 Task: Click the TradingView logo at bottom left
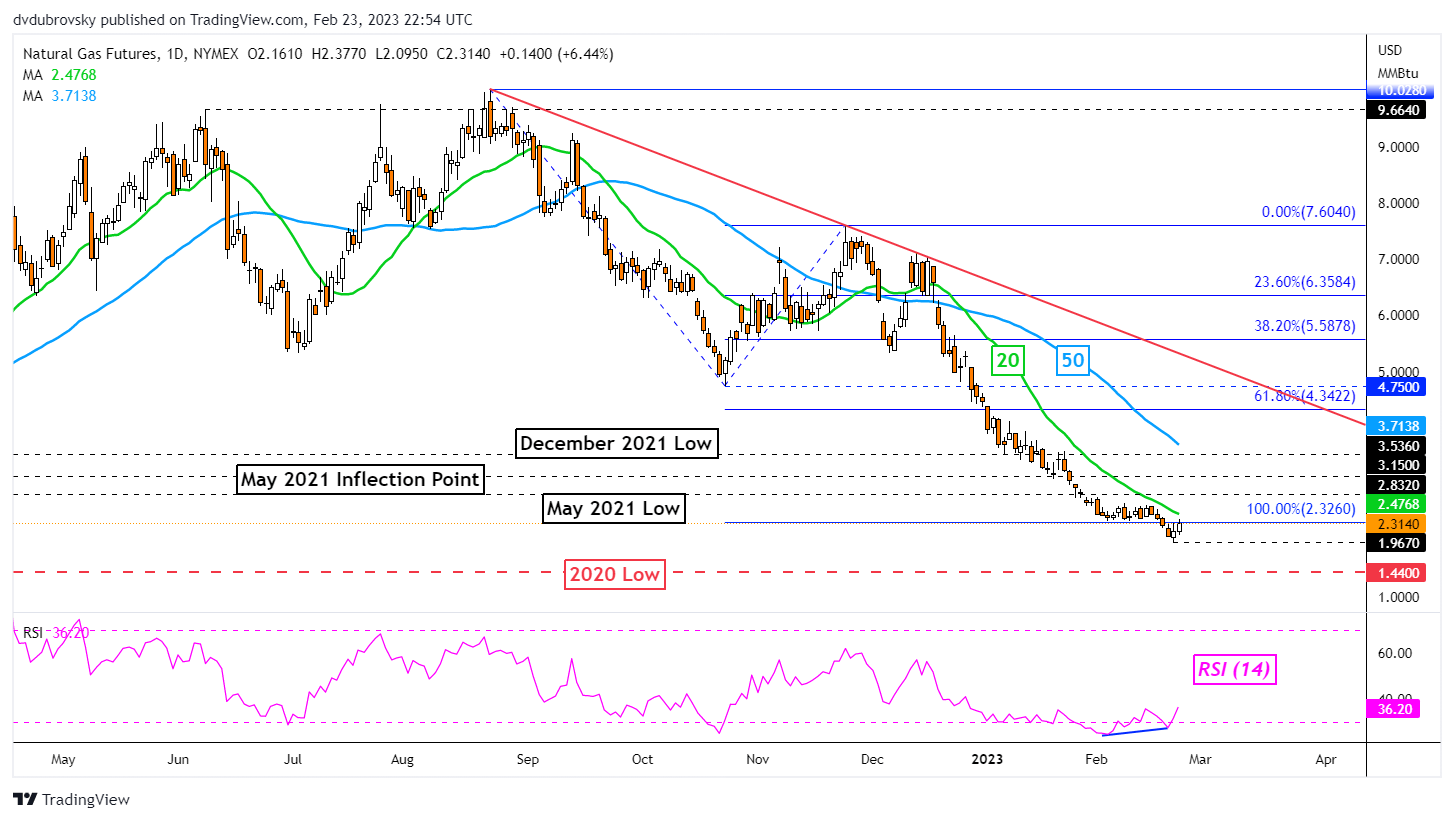(x=71, y=800)
